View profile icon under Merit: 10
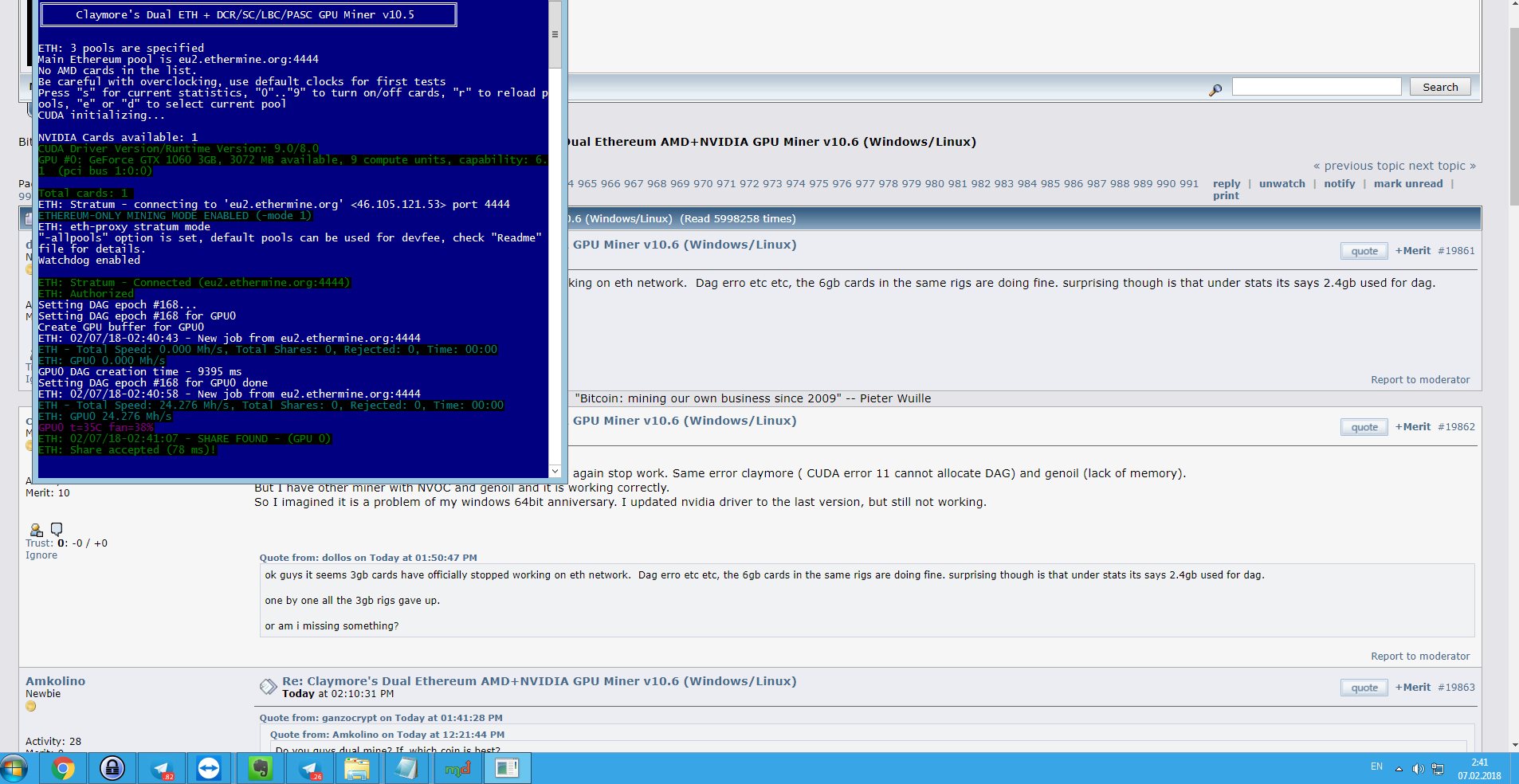The image size is (1519, 784). 36,530
